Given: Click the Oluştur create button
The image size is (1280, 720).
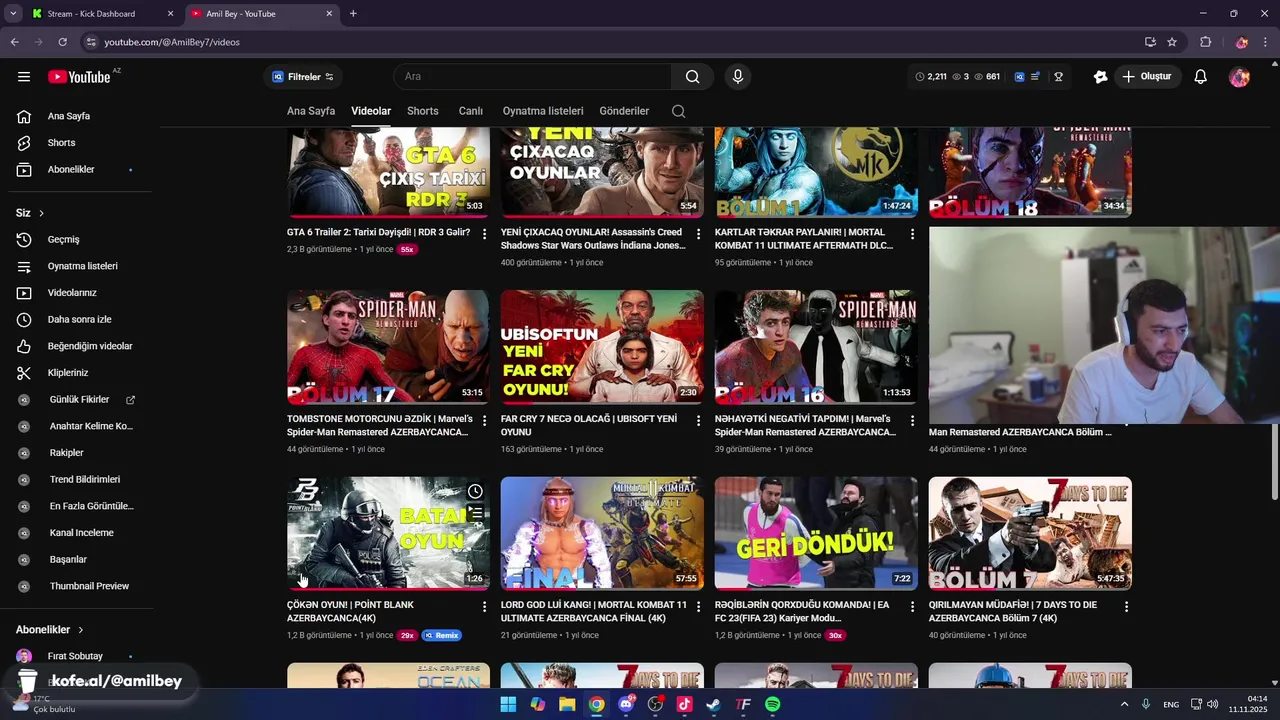Looking at the screenshot, I should (1146, 77).
